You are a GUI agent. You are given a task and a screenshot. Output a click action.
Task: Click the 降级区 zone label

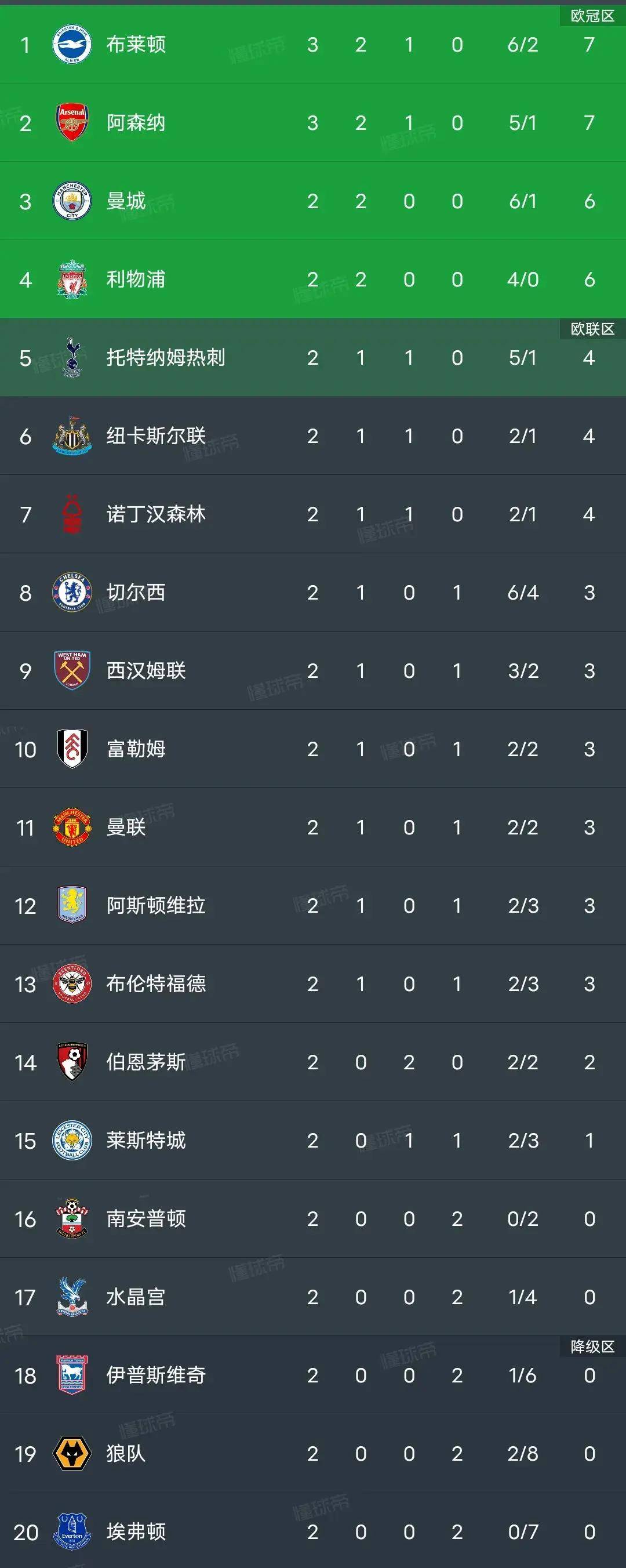click(x=592, y=1346)
